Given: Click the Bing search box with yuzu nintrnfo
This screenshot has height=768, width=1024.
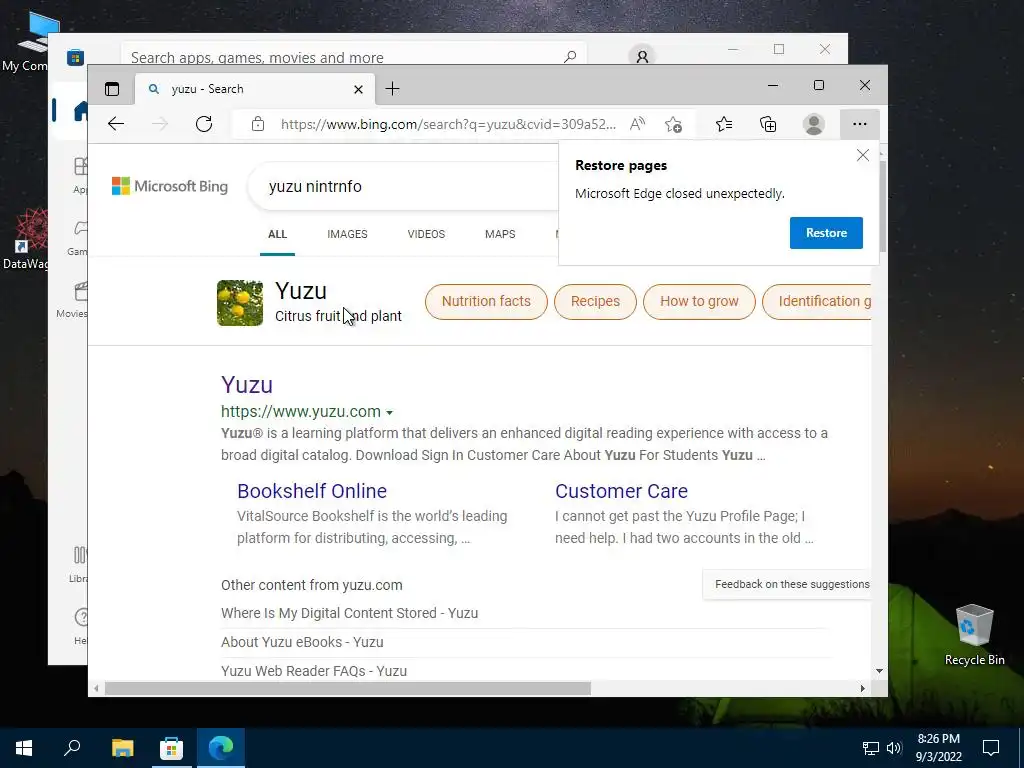Looking at the screenshot, I should pyautogui.click(x=405, y=186).
